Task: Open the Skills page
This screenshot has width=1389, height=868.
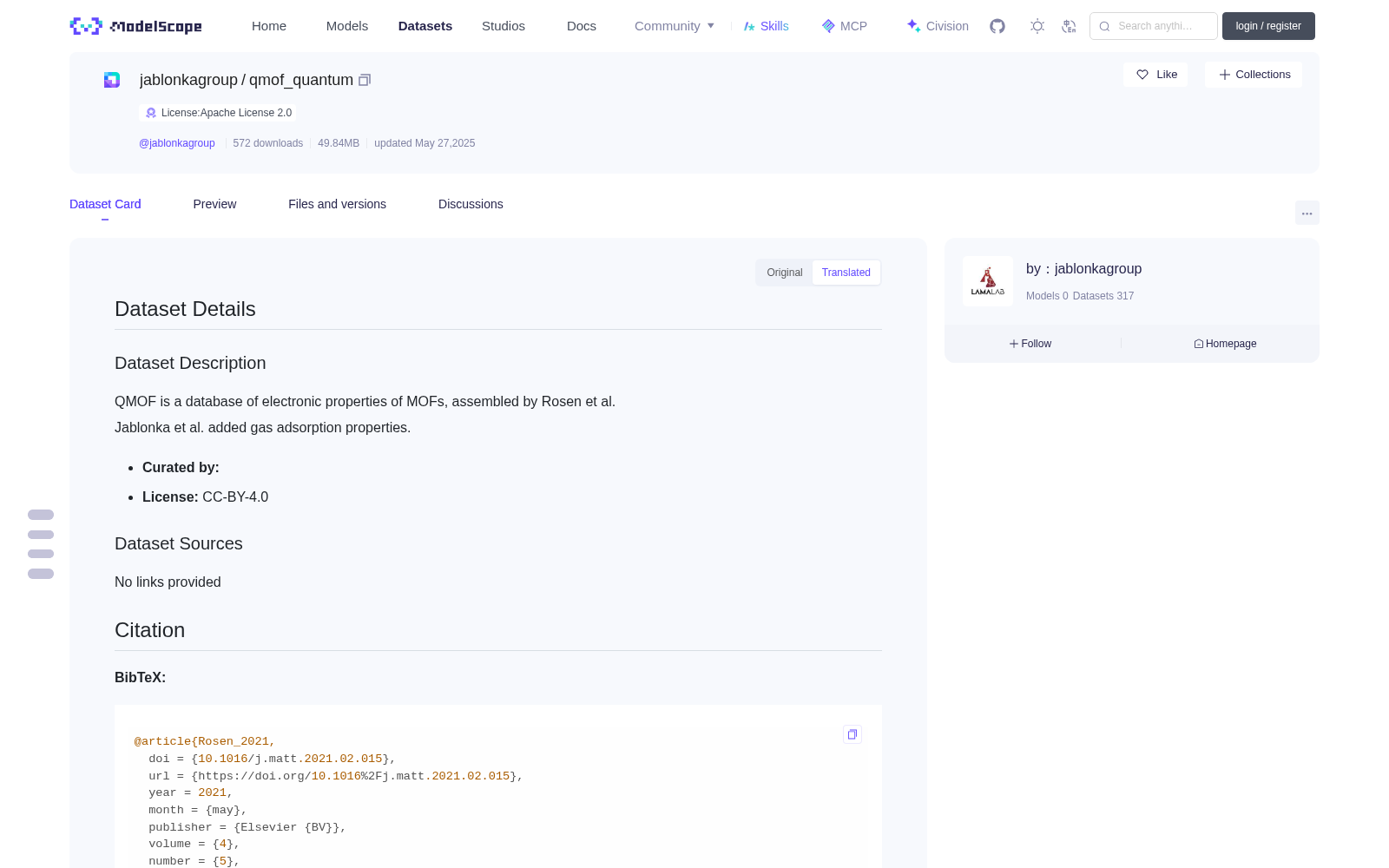Action: click(766, 26)
